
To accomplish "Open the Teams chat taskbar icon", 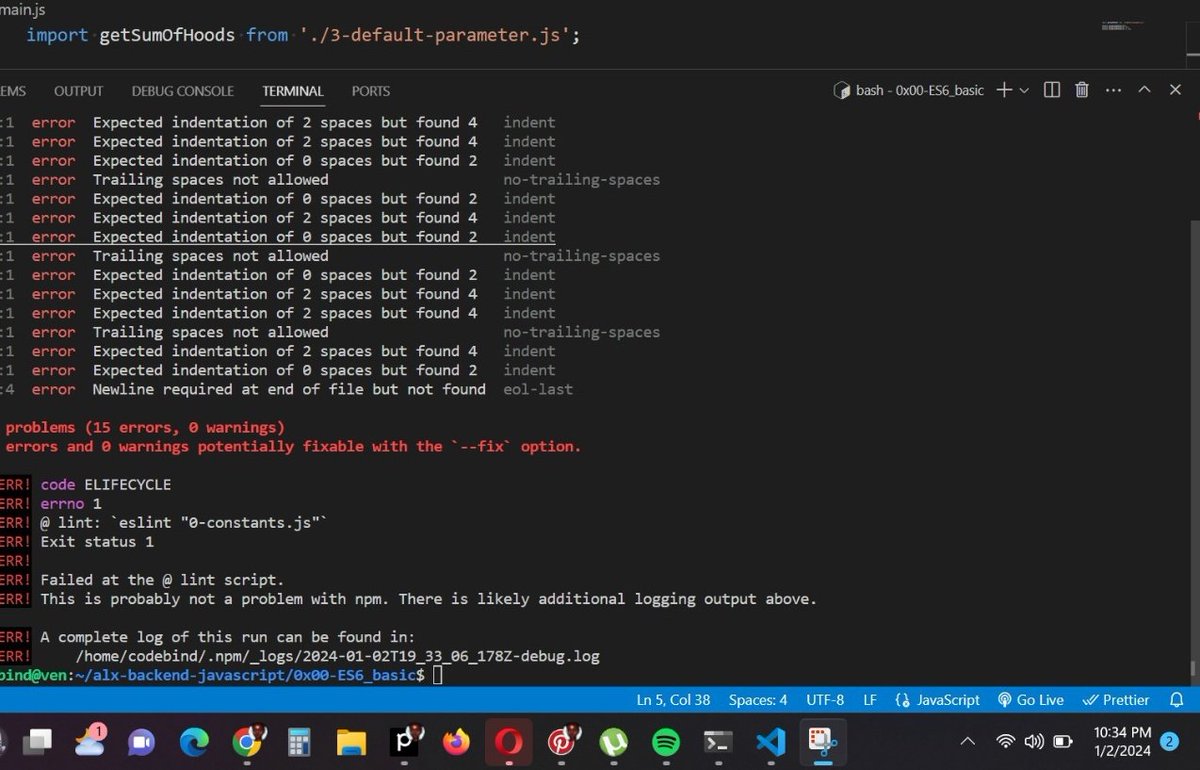I will pyautogui.click(x=141, y=742).
